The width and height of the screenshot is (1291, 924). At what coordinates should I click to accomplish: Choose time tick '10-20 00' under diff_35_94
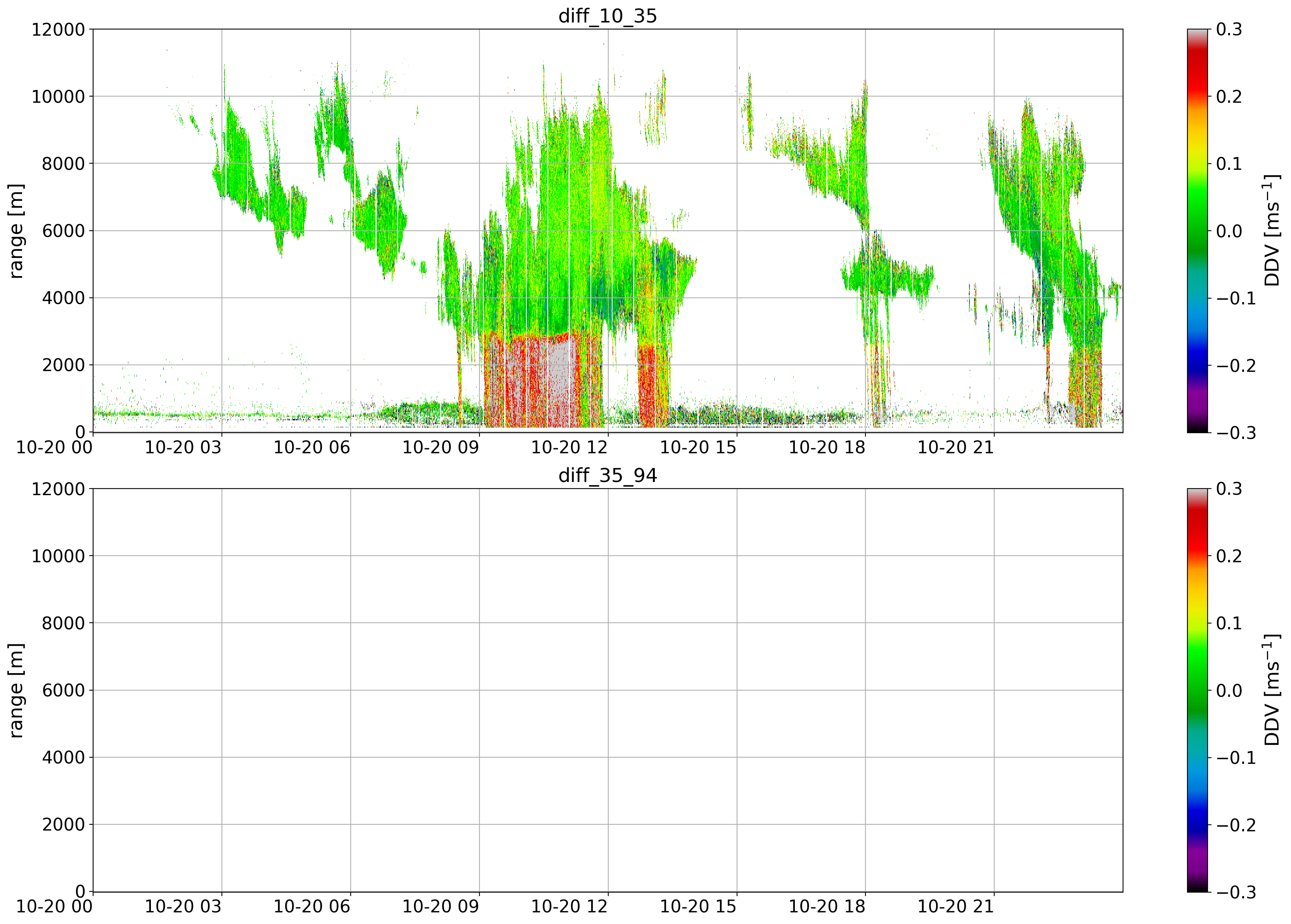(54, 907)
